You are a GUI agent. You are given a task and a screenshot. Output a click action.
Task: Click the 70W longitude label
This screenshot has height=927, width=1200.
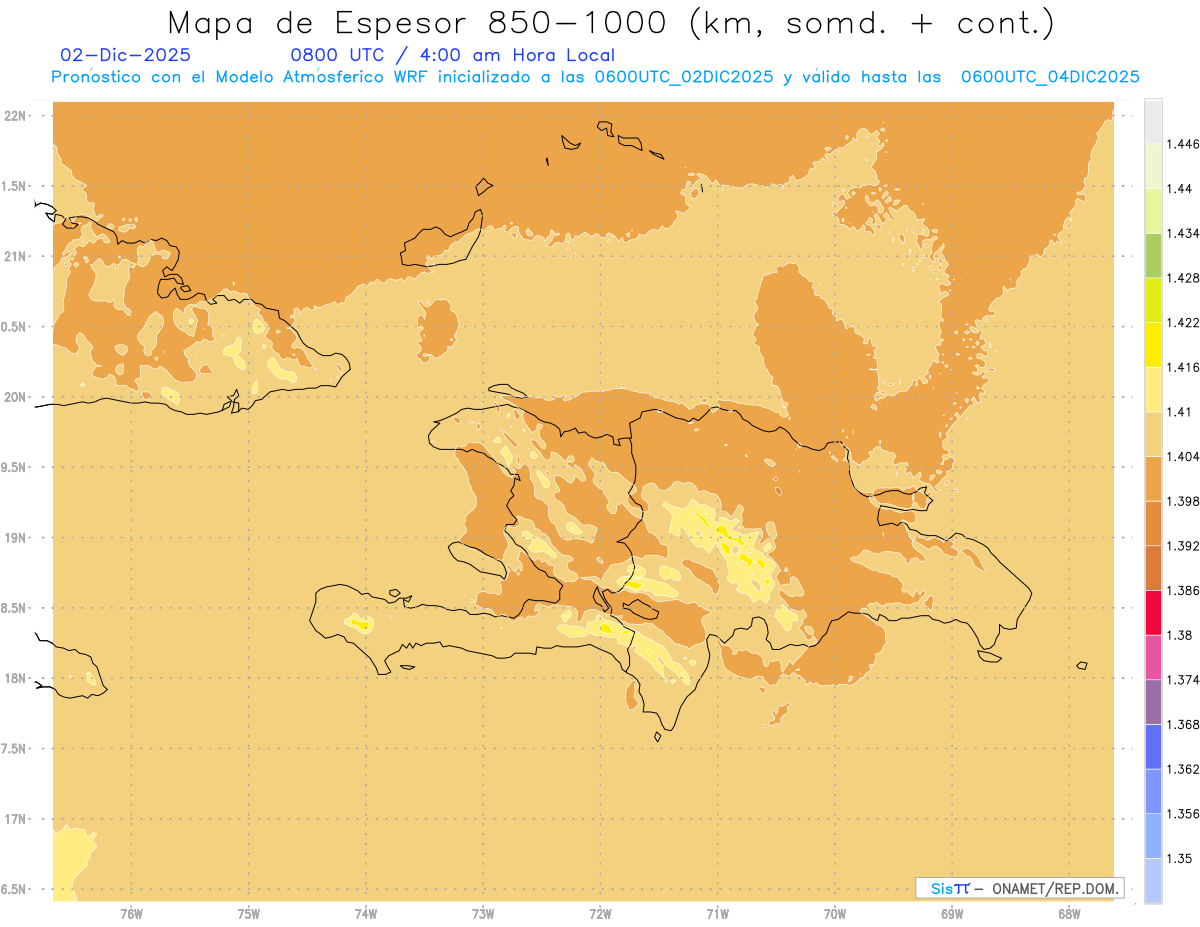tap(834, 913)
